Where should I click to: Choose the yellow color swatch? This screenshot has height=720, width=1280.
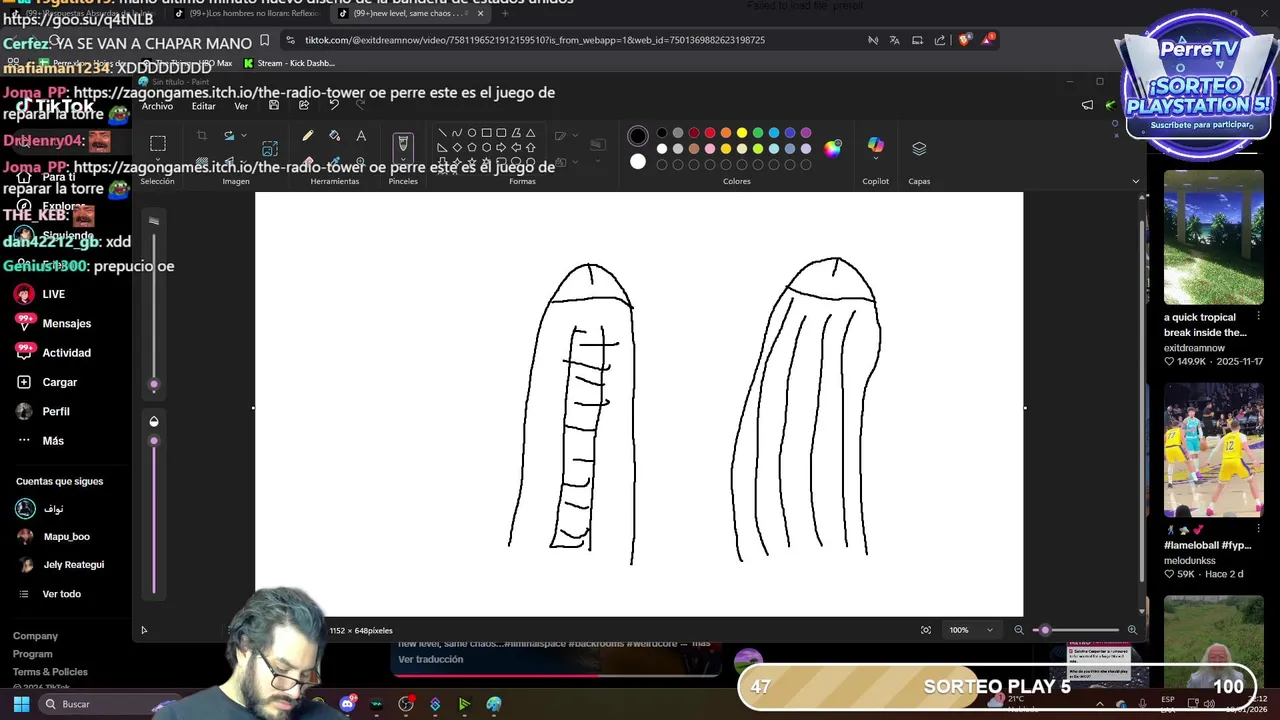tap(742, 132)
